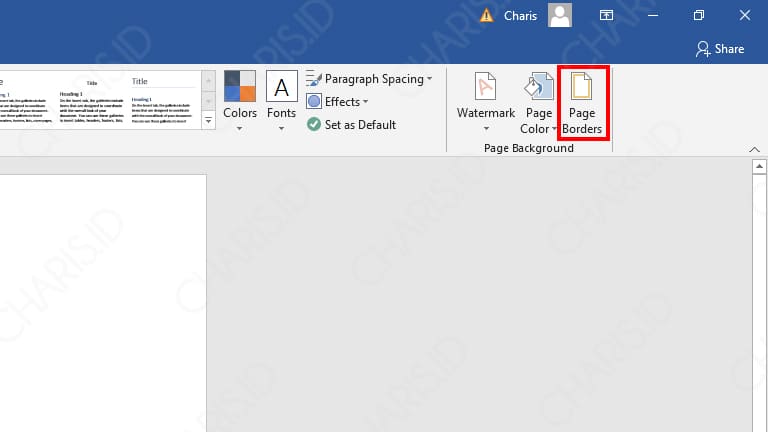Open Paragraph Spacing options
The image size is (768, 432).
(x=369, y=79)
